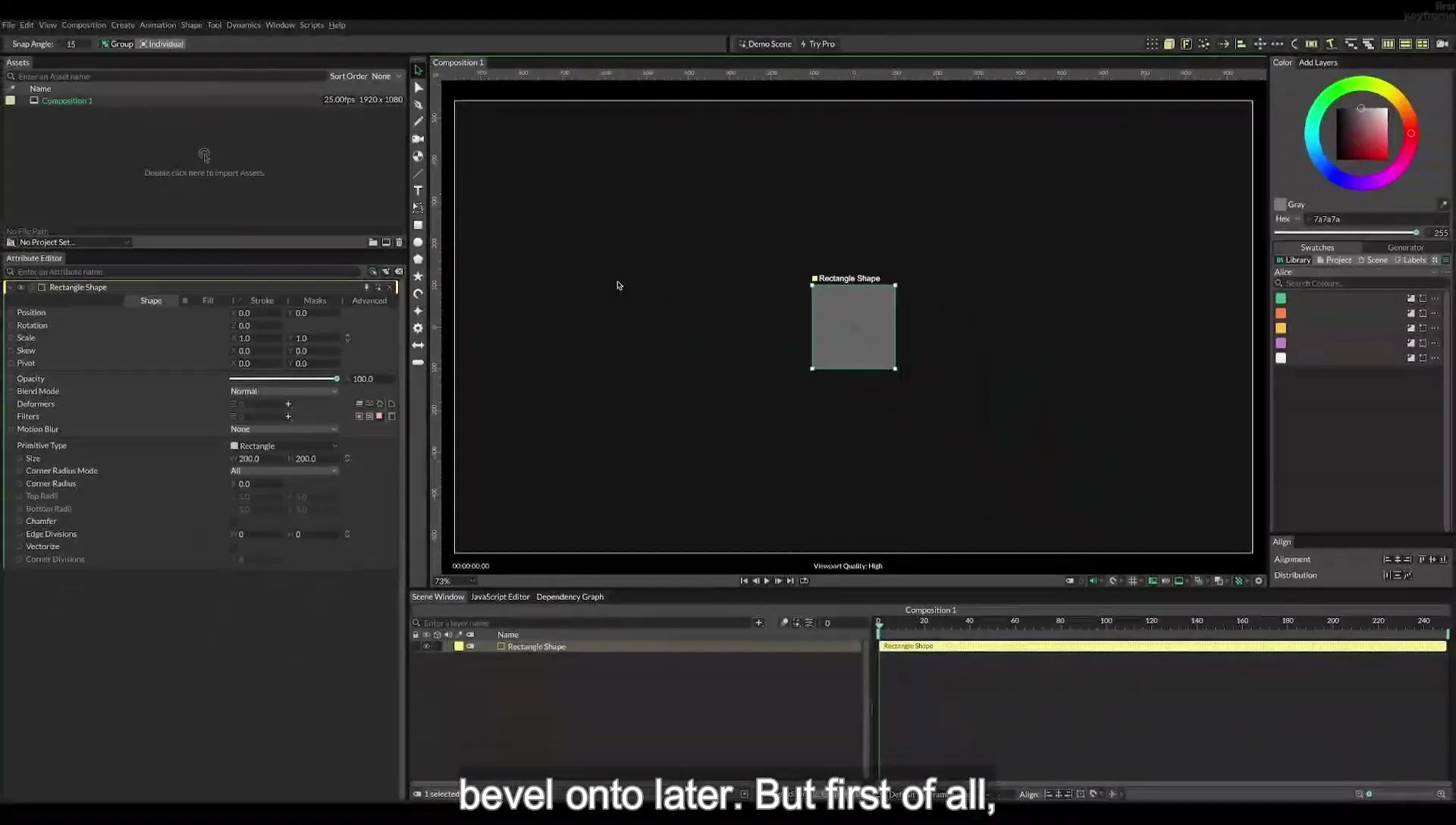Image resolution: width=1456 pixels, height=825 pixels.
Task: Jump to the first frame
Action: 743,581
